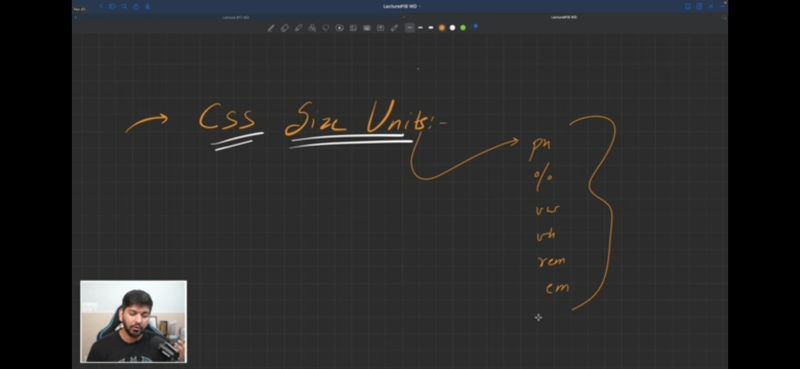
Task: Choose the orange pen color
Action: pos(442,28)
